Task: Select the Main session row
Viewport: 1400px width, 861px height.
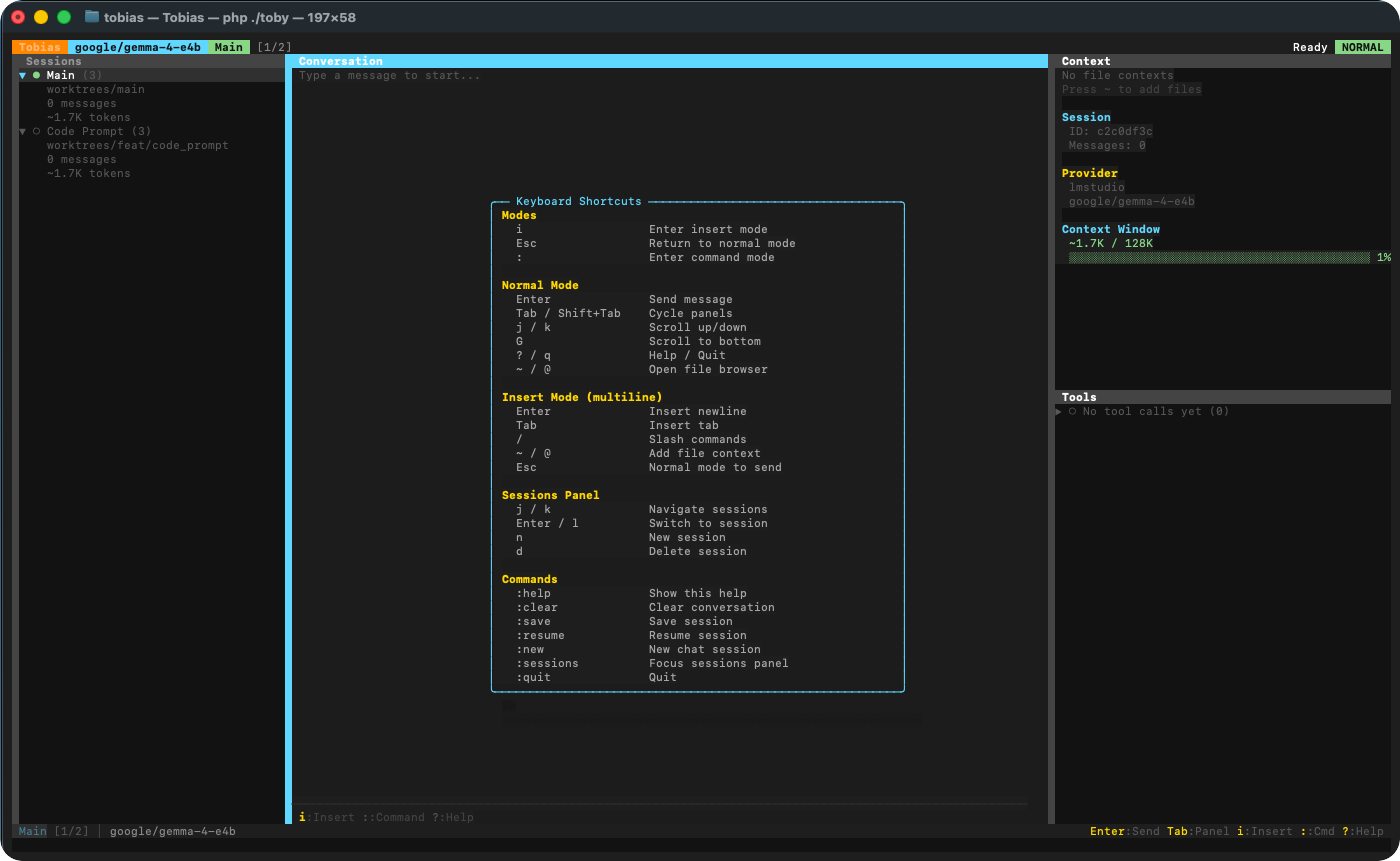Action: [152, 75]
